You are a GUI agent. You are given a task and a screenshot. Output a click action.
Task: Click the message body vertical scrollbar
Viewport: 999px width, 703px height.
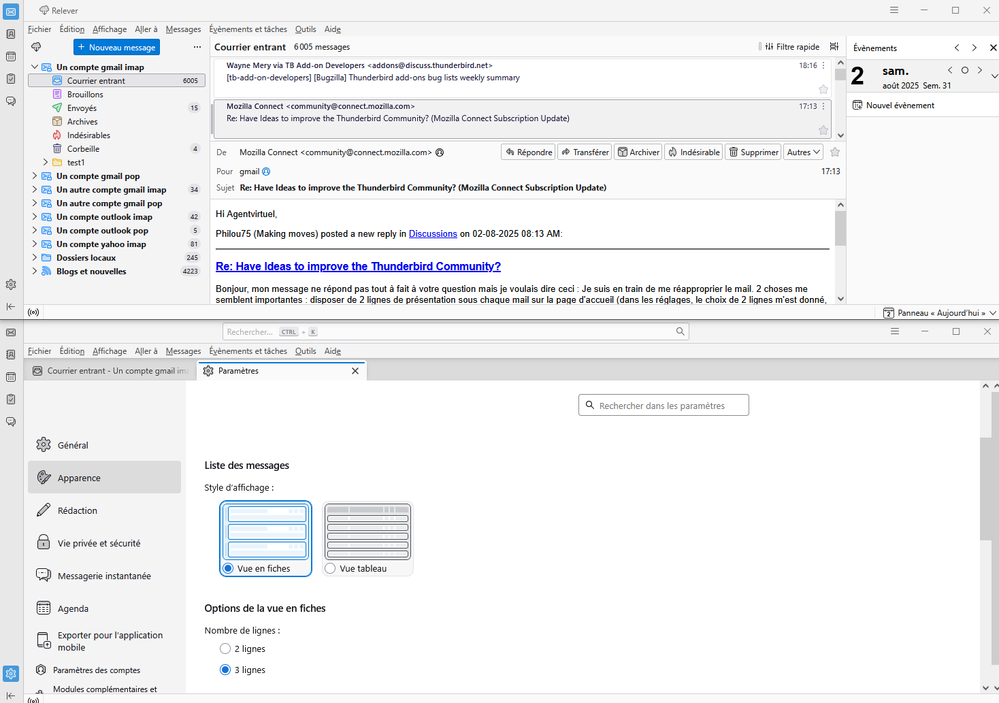(840, 250)
